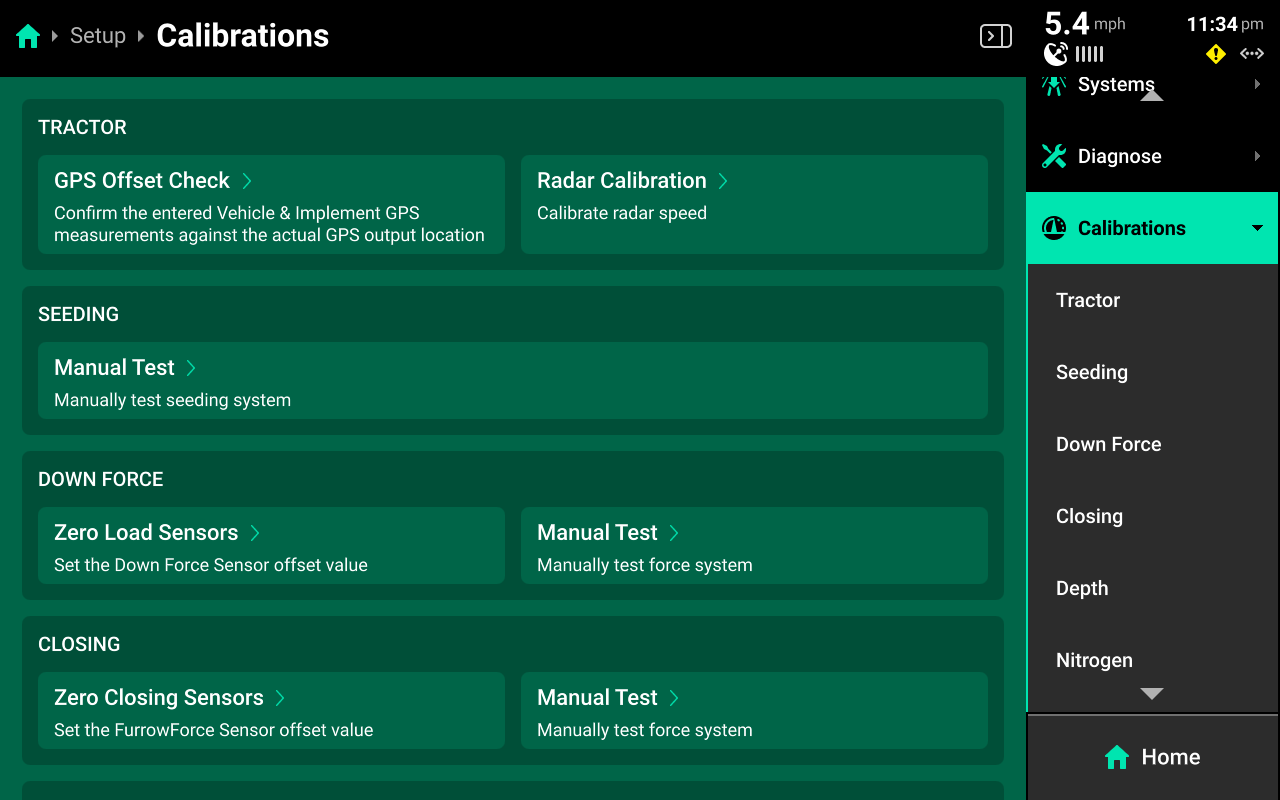
Task: Open the Seeding Manual Test
Action: pos(513,381)
